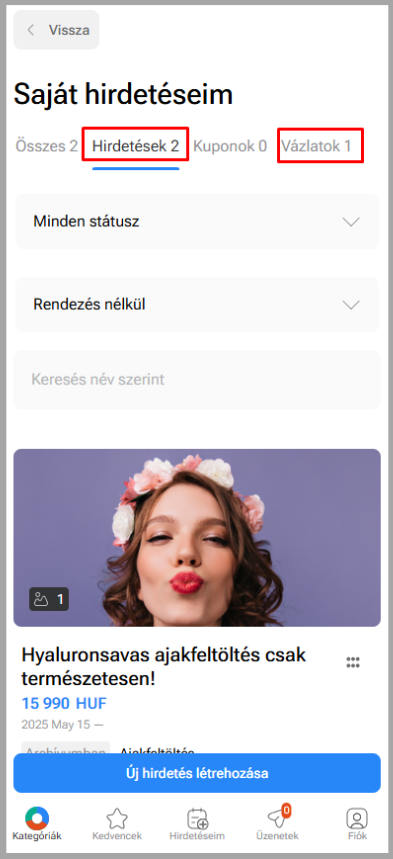Image resolution: width=393 pixels, height=859 pixels.
Task: Open the Kuponok 0 tab
Action: [x=230, y=146]
